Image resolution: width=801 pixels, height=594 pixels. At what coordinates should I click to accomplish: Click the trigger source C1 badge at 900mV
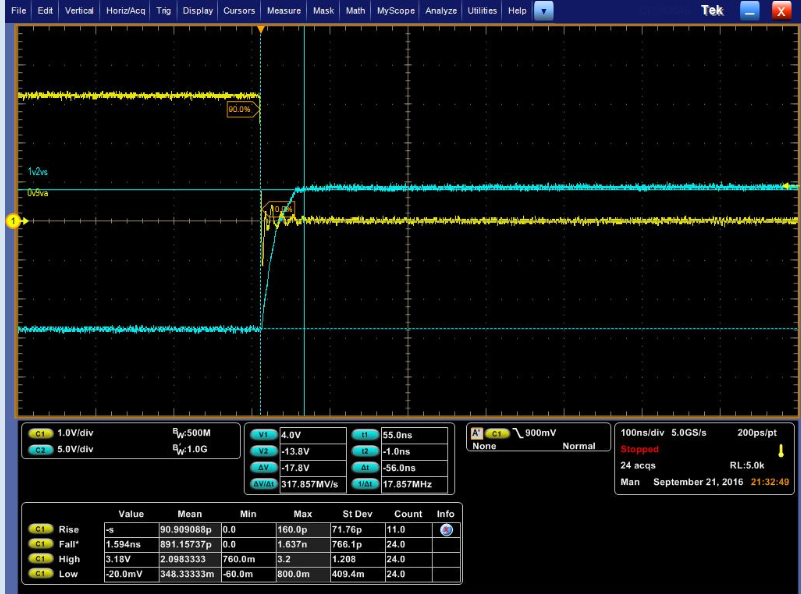tap(497, 433)
